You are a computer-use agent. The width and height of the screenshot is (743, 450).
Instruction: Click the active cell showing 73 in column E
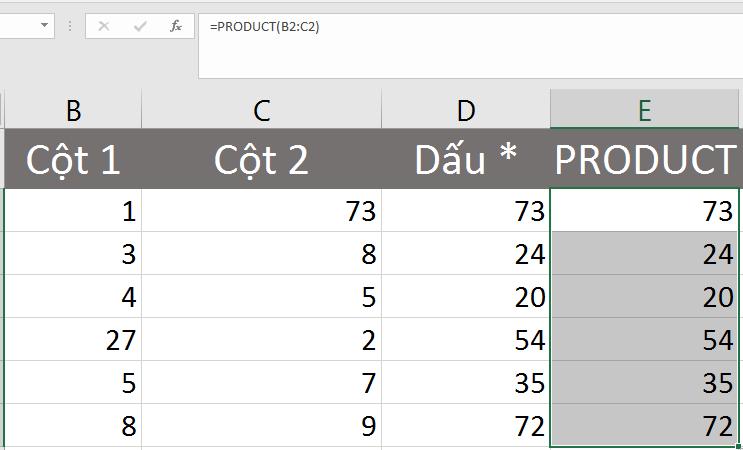point(645,211)
